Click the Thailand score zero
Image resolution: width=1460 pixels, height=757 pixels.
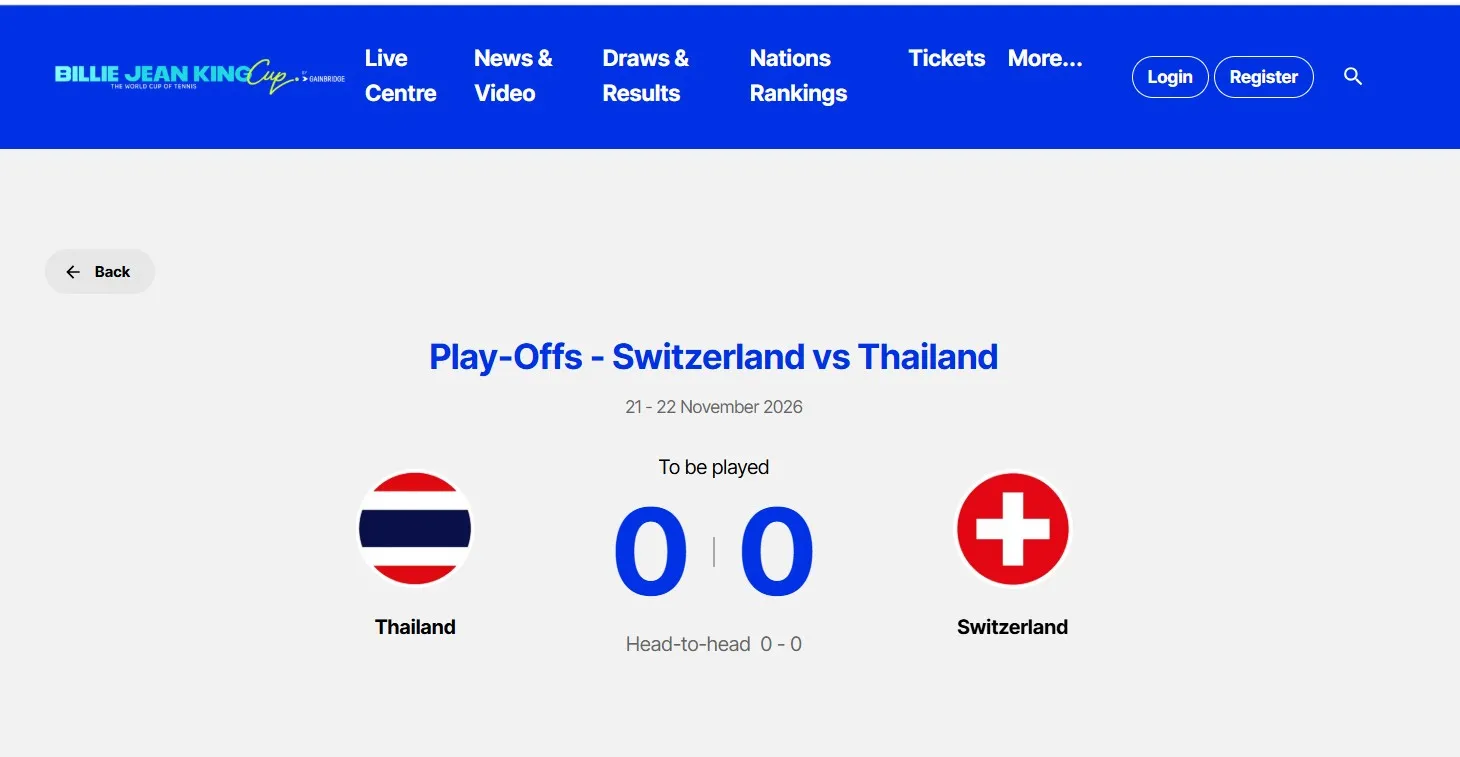tap(651, 551)
